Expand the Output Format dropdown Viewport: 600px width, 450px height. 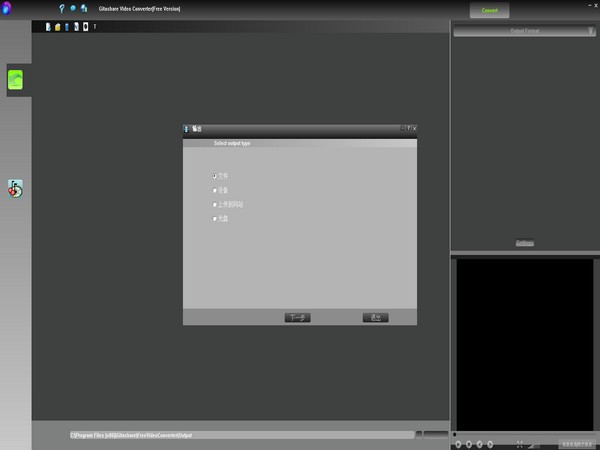tap(524, 32)
